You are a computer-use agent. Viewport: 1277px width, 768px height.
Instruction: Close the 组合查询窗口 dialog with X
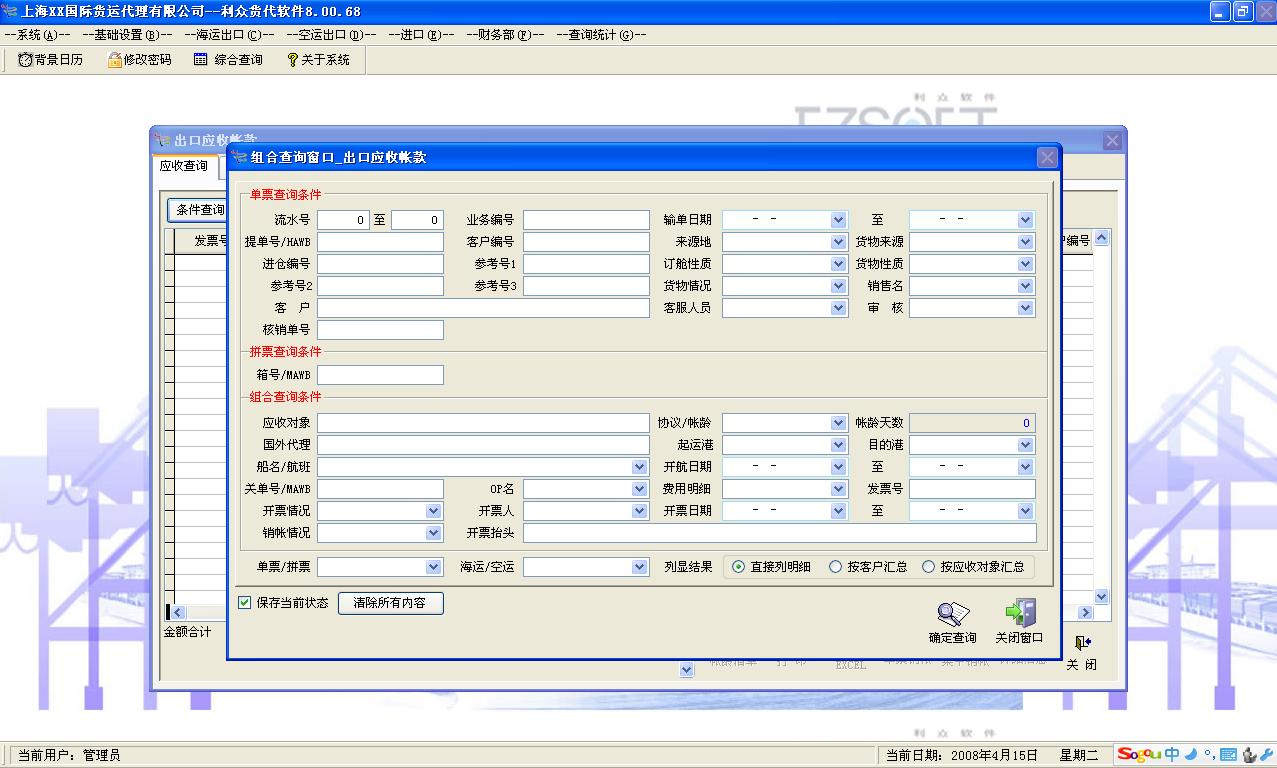[x=1047, y=157]
